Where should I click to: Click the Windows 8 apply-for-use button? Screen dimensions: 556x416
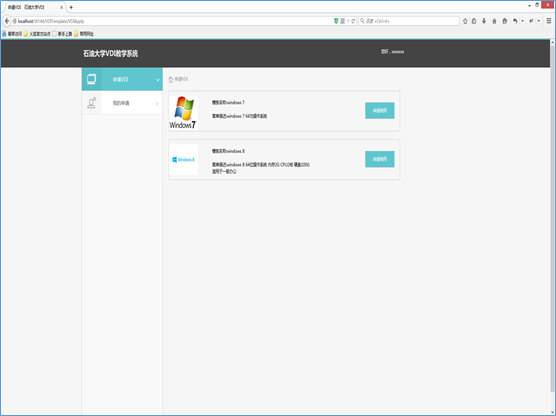pos(380,159)
